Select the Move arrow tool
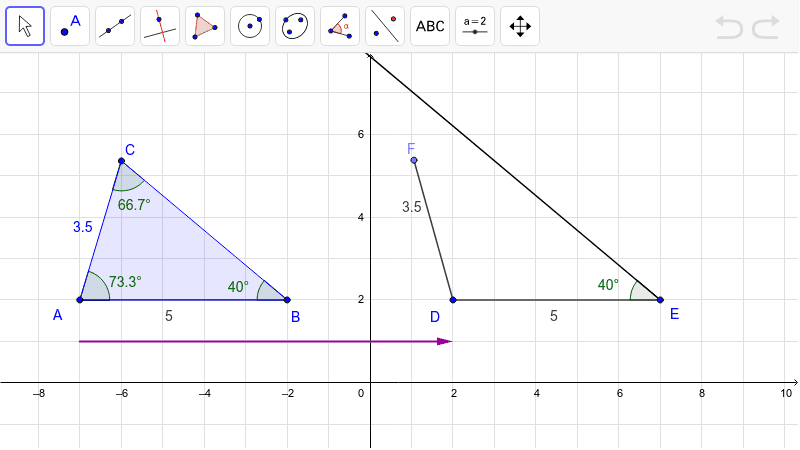The image size is (800, 450). [x=25, y=26]
